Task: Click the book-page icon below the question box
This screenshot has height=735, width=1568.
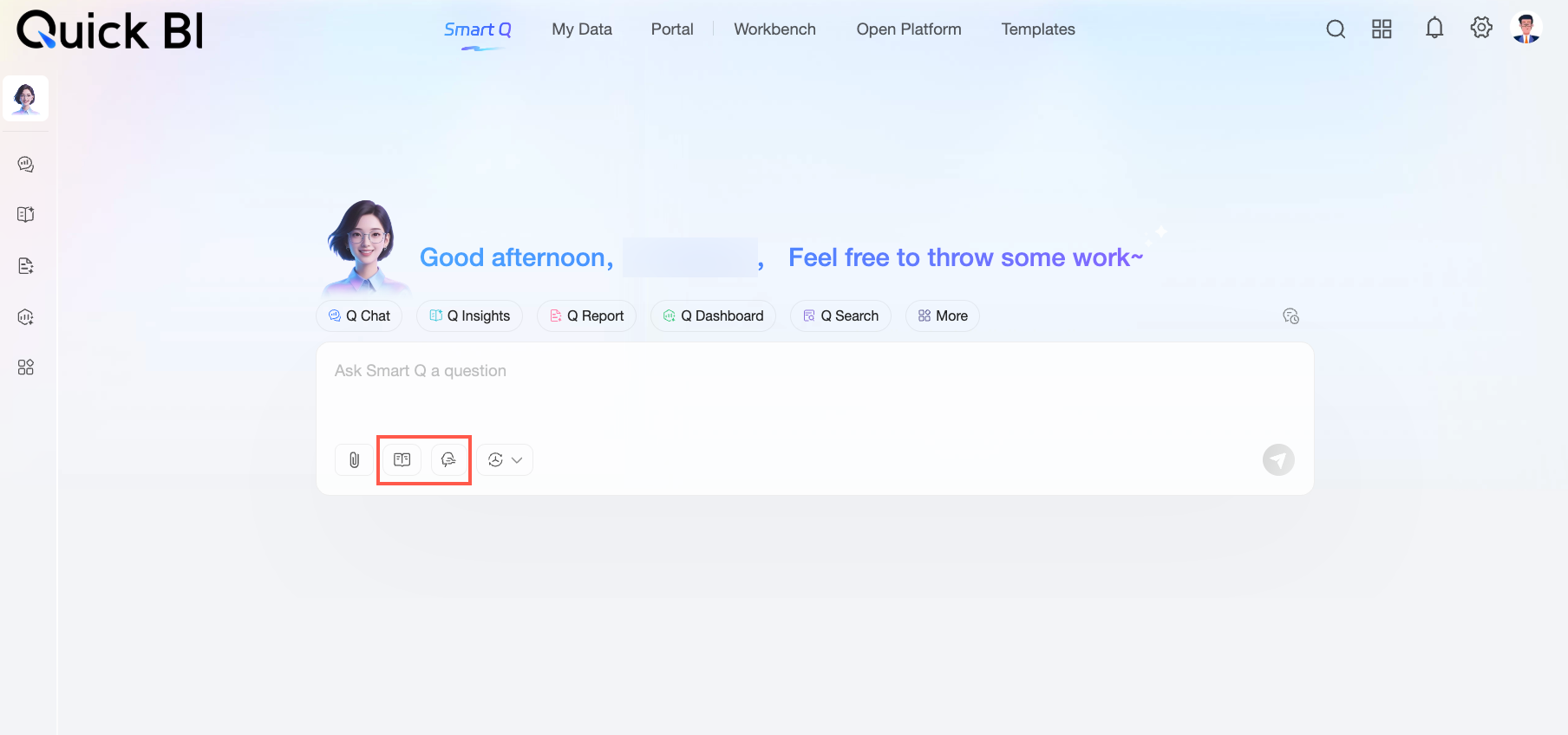Action: [x=402, y=459]
